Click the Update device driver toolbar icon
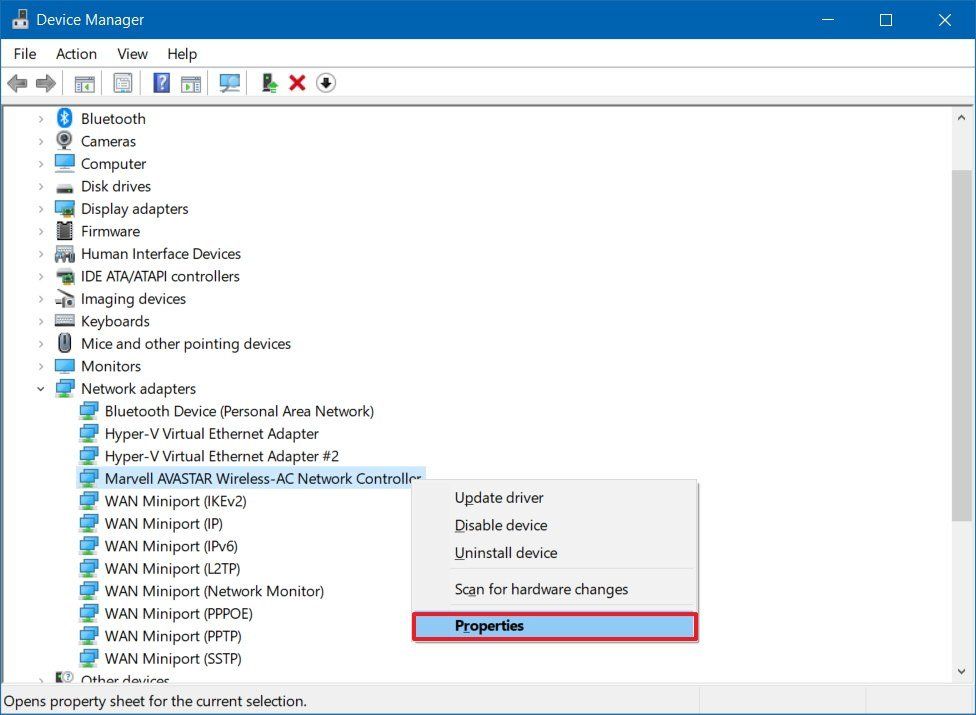Image resolution: width=976 pixels, height=715 pixels. tap(269, 83)
